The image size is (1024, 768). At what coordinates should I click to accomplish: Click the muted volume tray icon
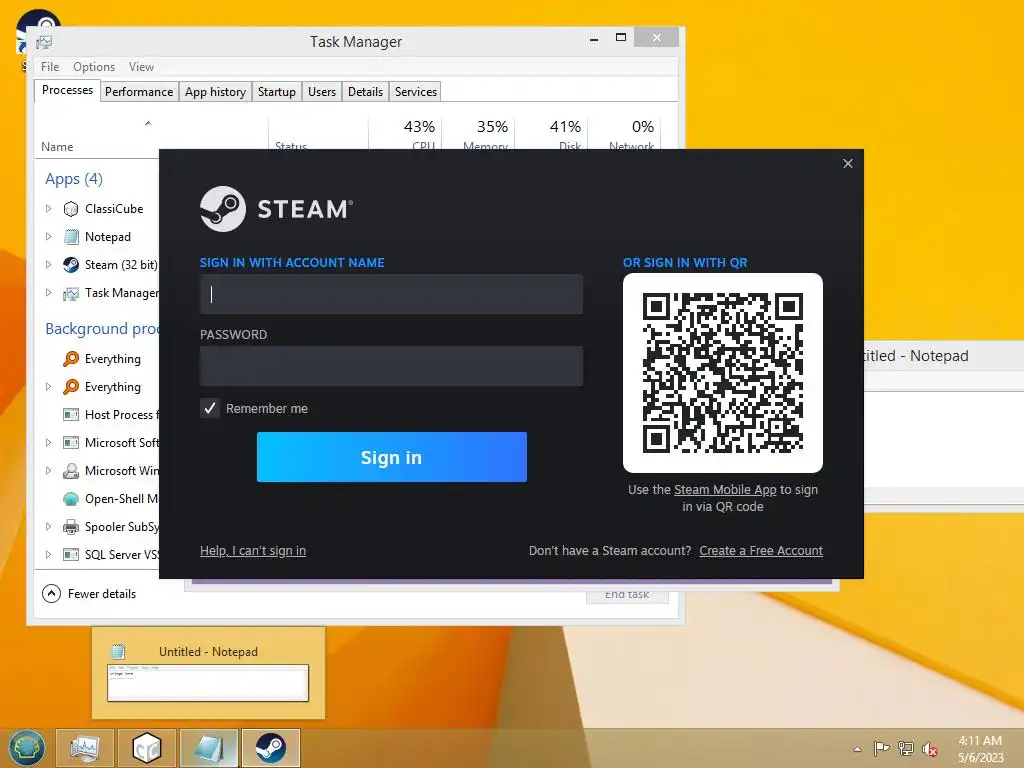tap(930, 749)
